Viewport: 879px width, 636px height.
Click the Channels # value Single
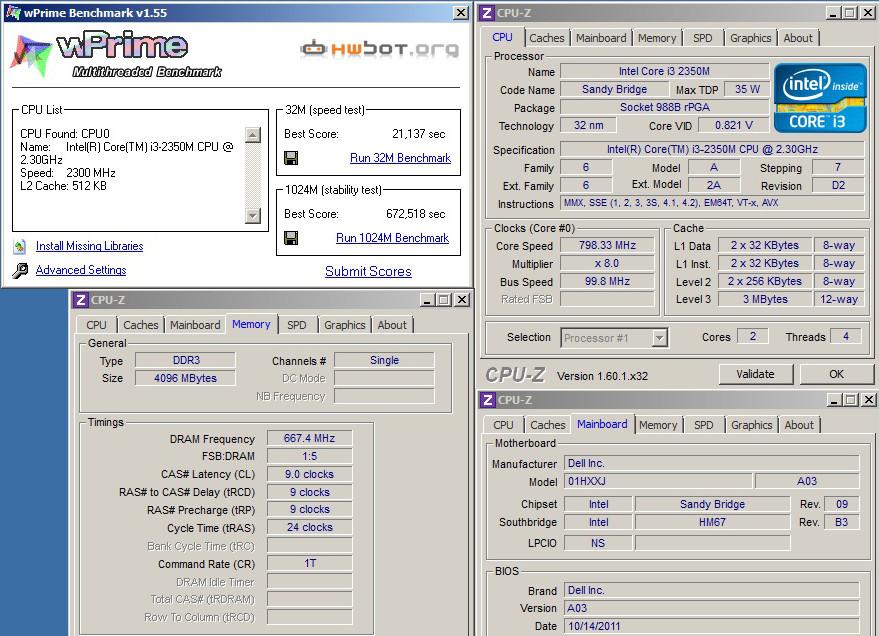pyautogui.click(x=385, y=360)
